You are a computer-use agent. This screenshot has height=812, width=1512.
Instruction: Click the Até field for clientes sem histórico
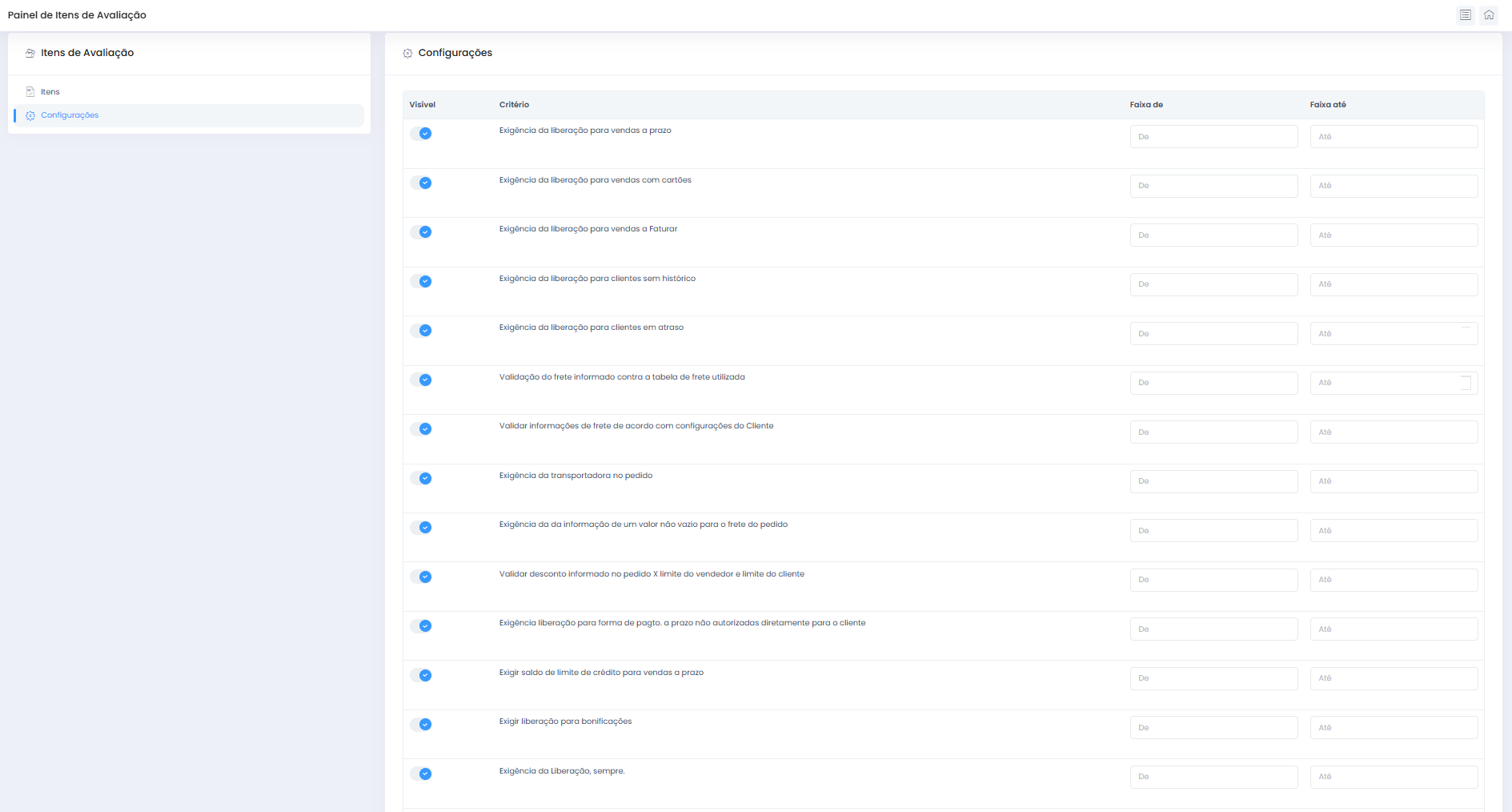point(1394,284)
